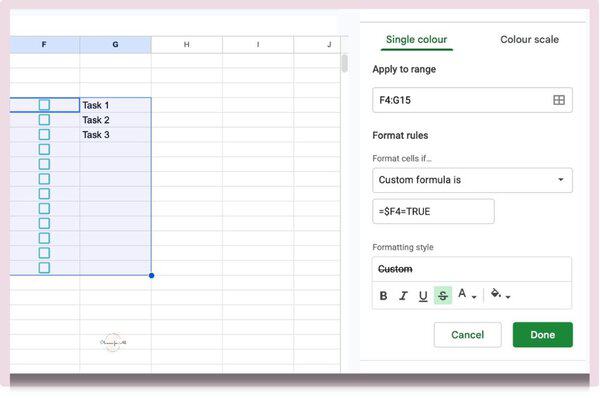Click the green Done button
The width and height of the screenshot is (600, 398).
pos(543,335)
